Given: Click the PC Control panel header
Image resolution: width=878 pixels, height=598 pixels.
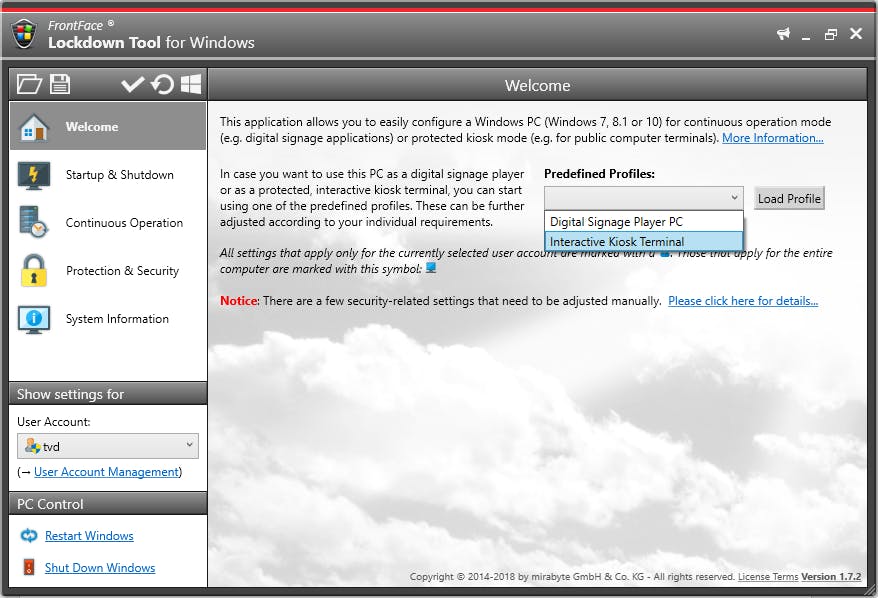Looking at the screenshot, I should (108, 504).
